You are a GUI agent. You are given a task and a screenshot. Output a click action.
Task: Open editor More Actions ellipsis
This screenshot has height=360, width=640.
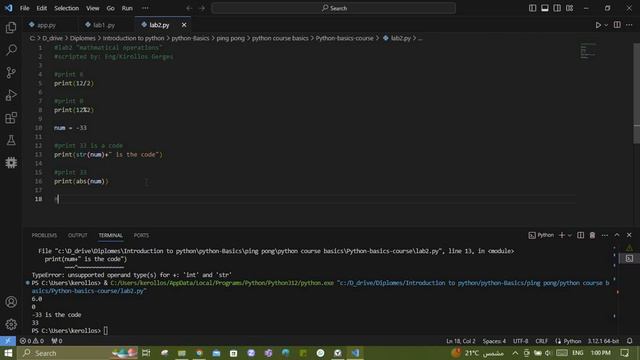(x=629, y=25)
